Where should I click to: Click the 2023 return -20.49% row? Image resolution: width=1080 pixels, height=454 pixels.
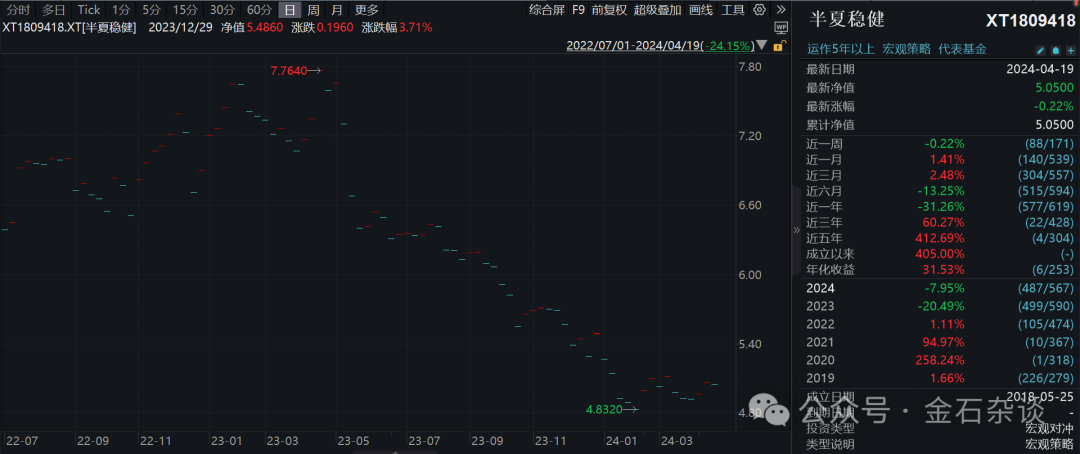click(939, 306)
